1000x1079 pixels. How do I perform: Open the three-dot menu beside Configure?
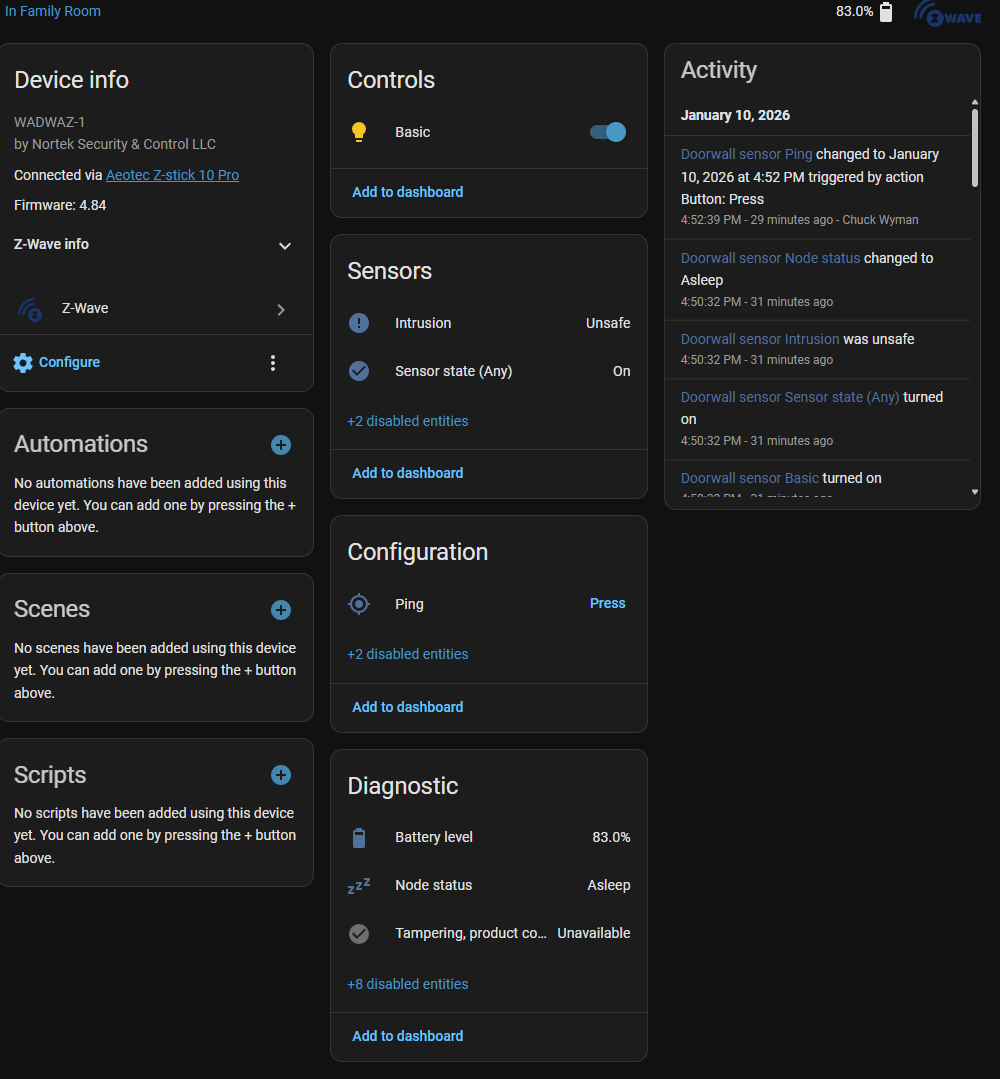[x=273, y=363]
